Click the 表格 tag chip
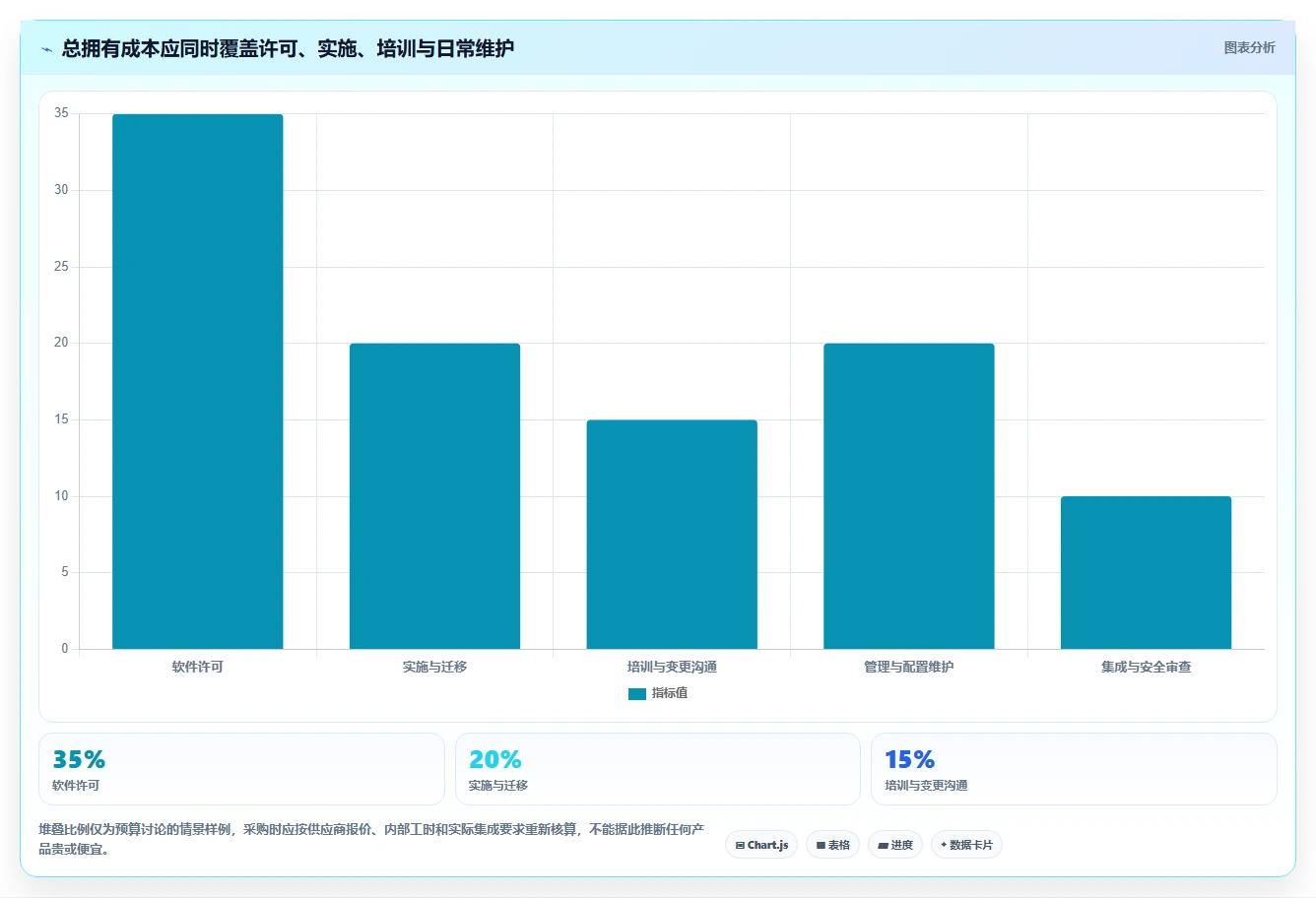The height and width of the screenshot is (898, 1316). pyautogui.click(x=832, y=845)
